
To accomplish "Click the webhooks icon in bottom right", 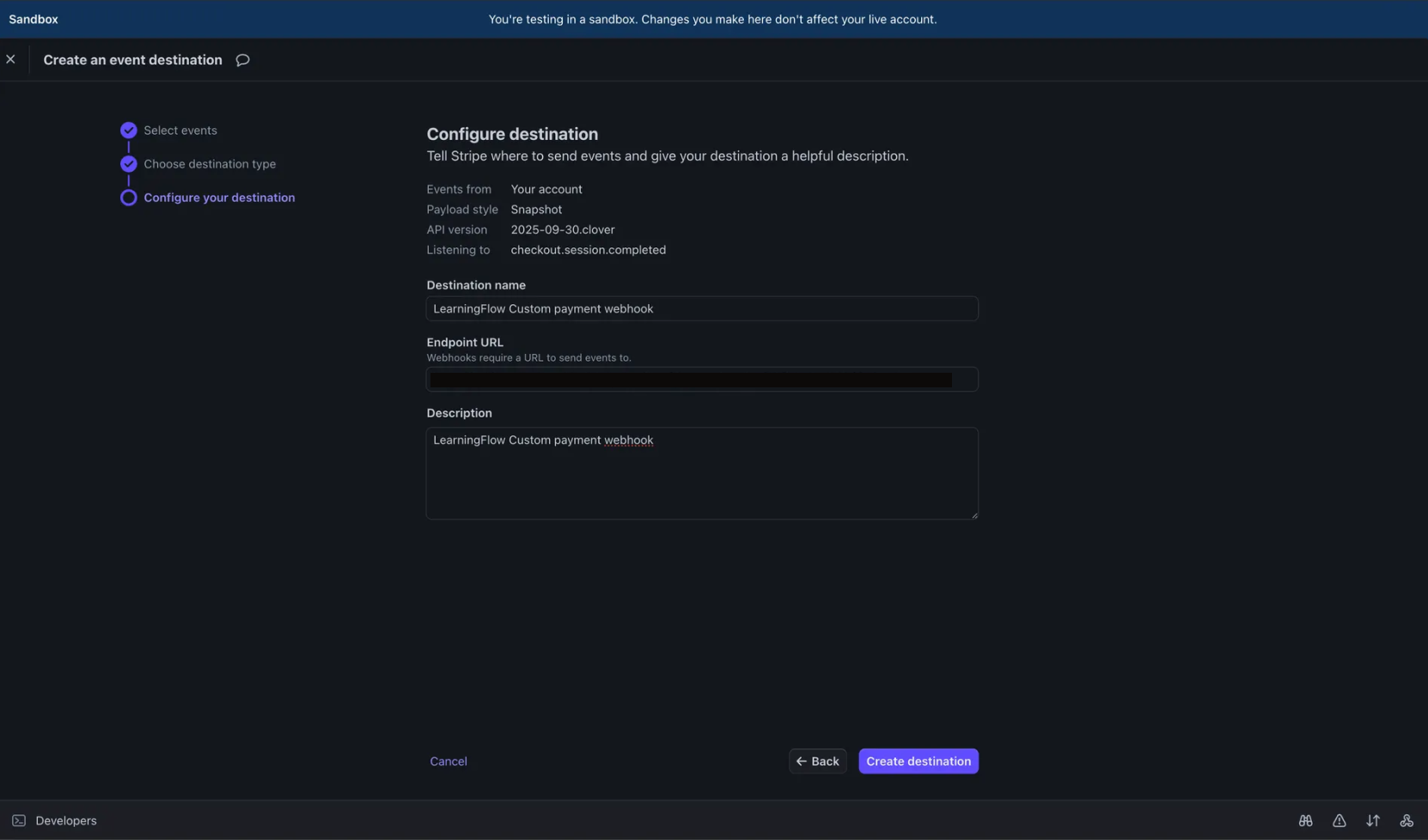I will click(1407, 820).
